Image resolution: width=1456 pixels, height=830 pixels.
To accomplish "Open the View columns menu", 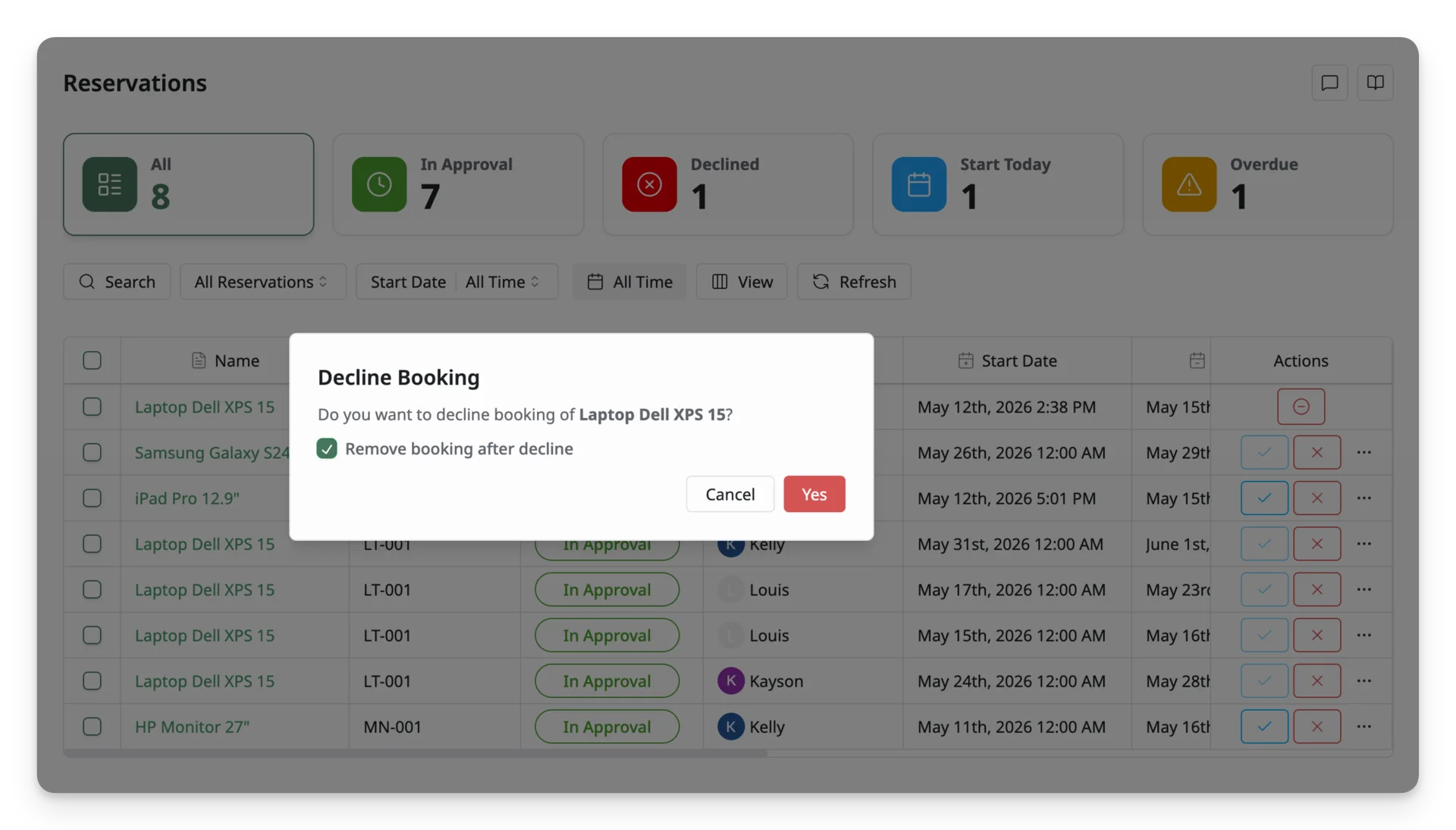I will (x=742, y=281).
